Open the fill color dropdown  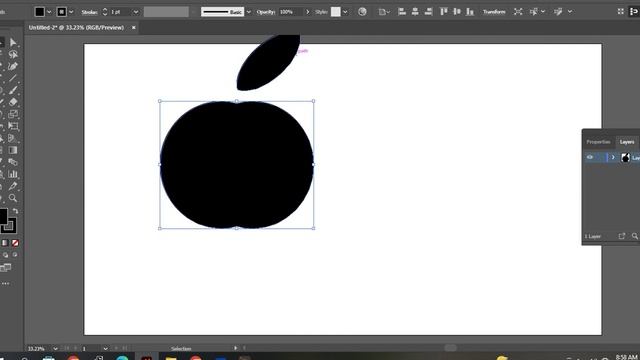click(49, 12)
